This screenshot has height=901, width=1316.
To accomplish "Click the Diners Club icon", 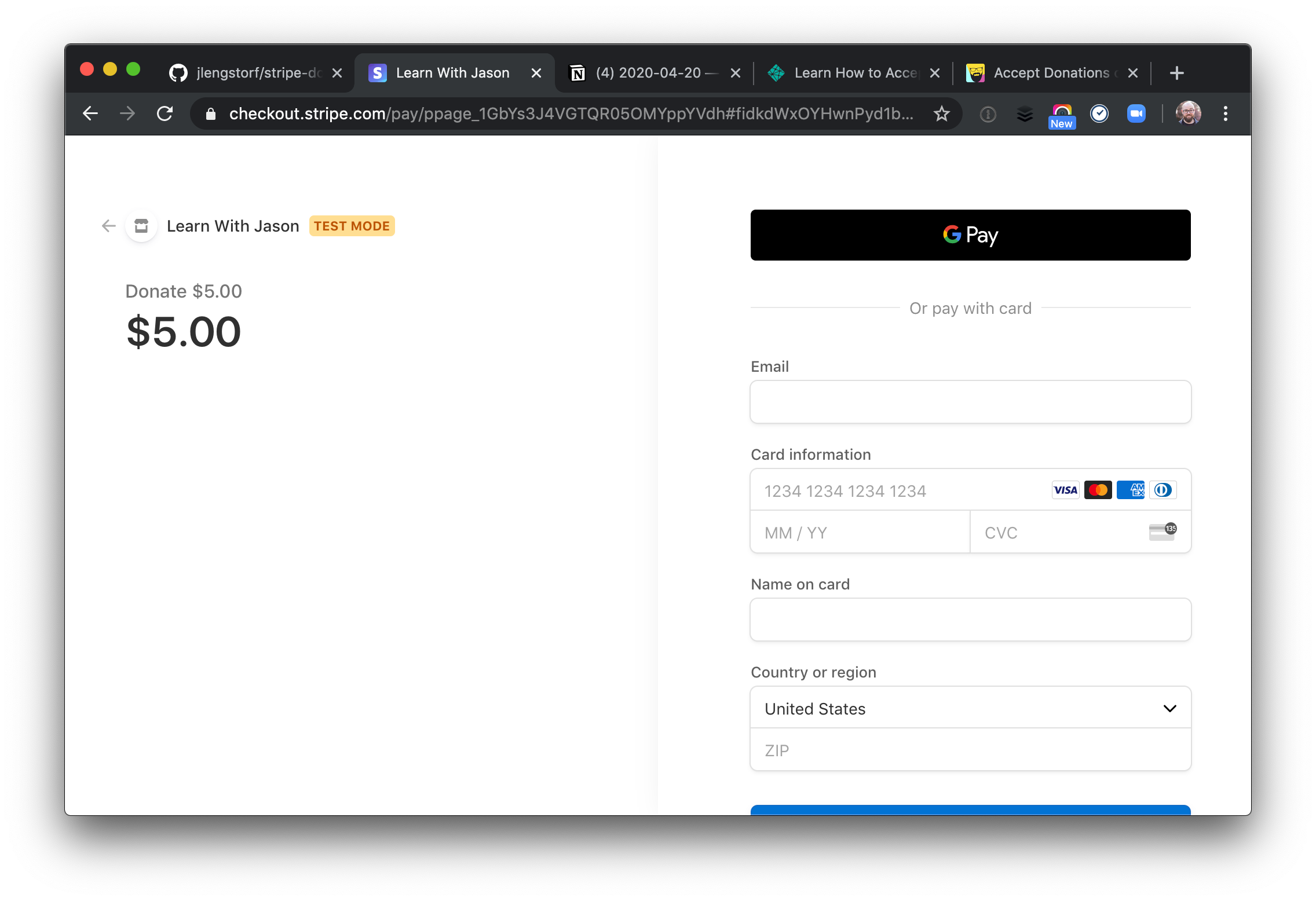I will tap(1163, 490).
